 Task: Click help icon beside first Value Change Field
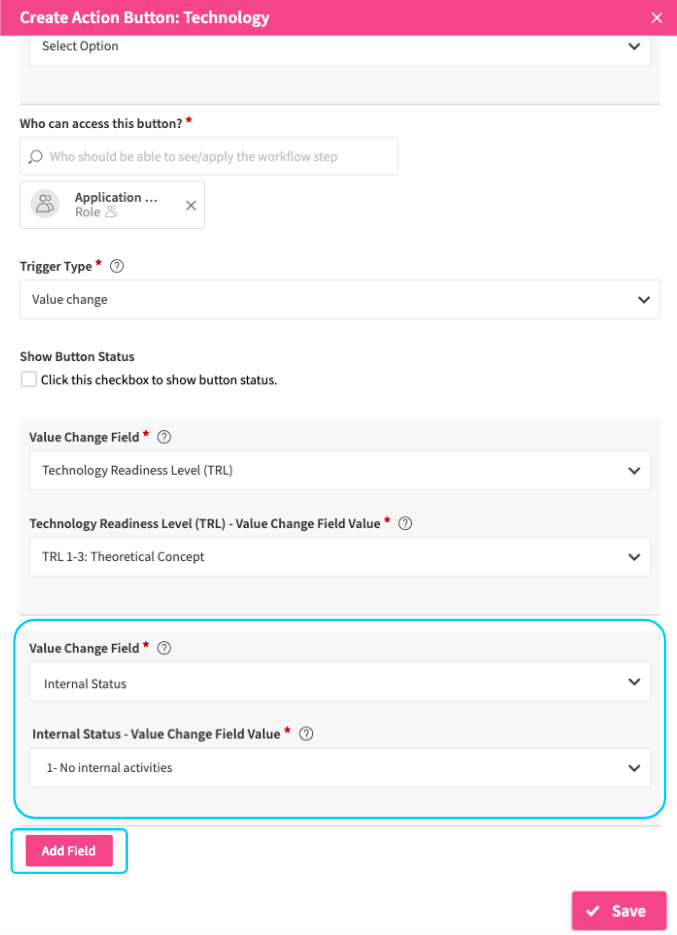coord(165,437)
